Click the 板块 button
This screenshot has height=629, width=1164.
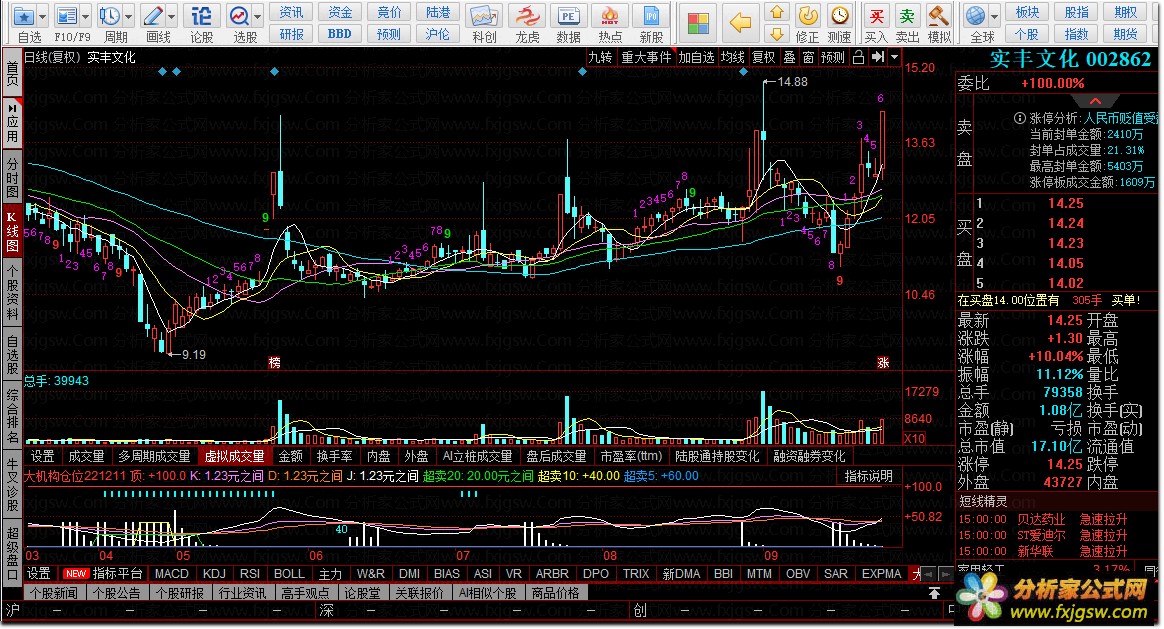[x=1027, y=13]
